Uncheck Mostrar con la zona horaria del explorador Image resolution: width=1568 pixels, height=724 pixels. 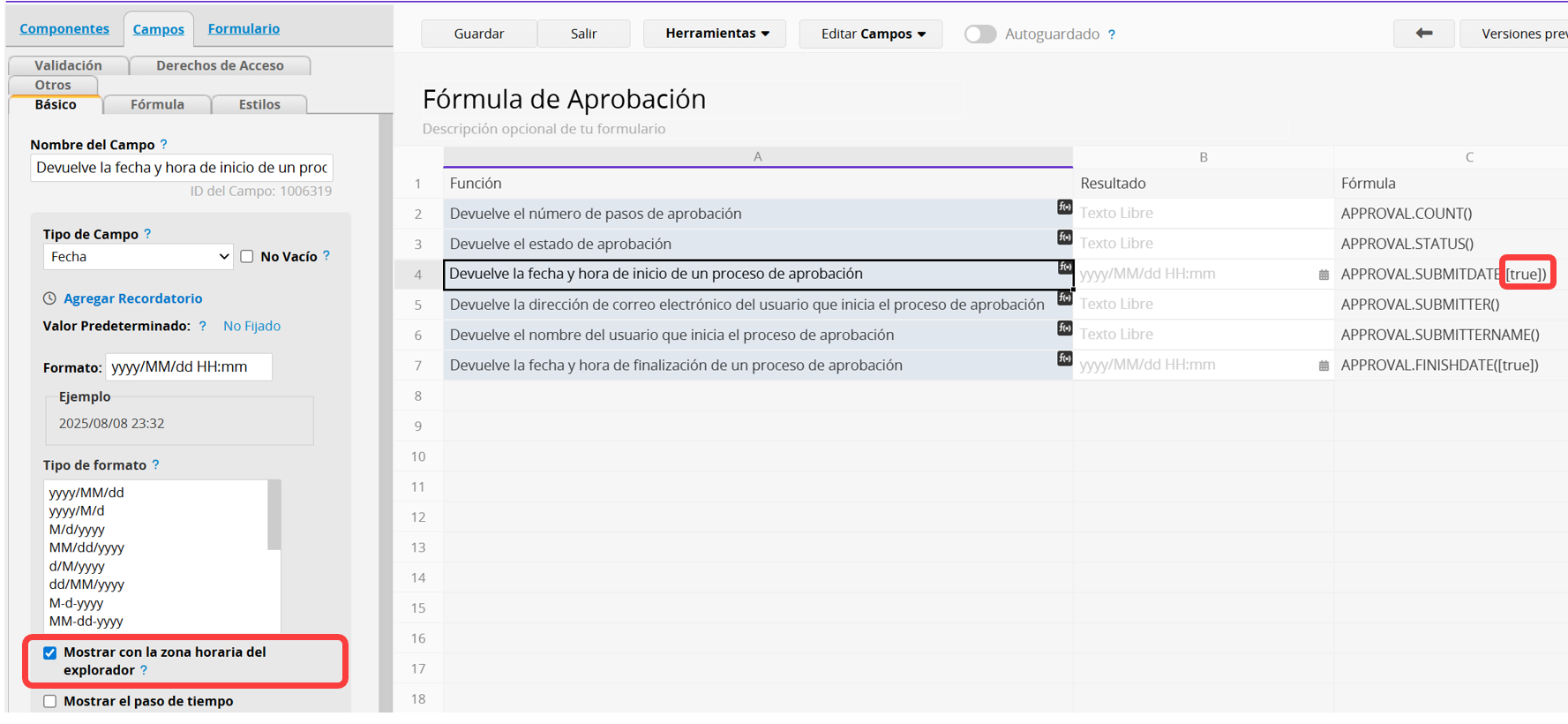pos(50,653)
